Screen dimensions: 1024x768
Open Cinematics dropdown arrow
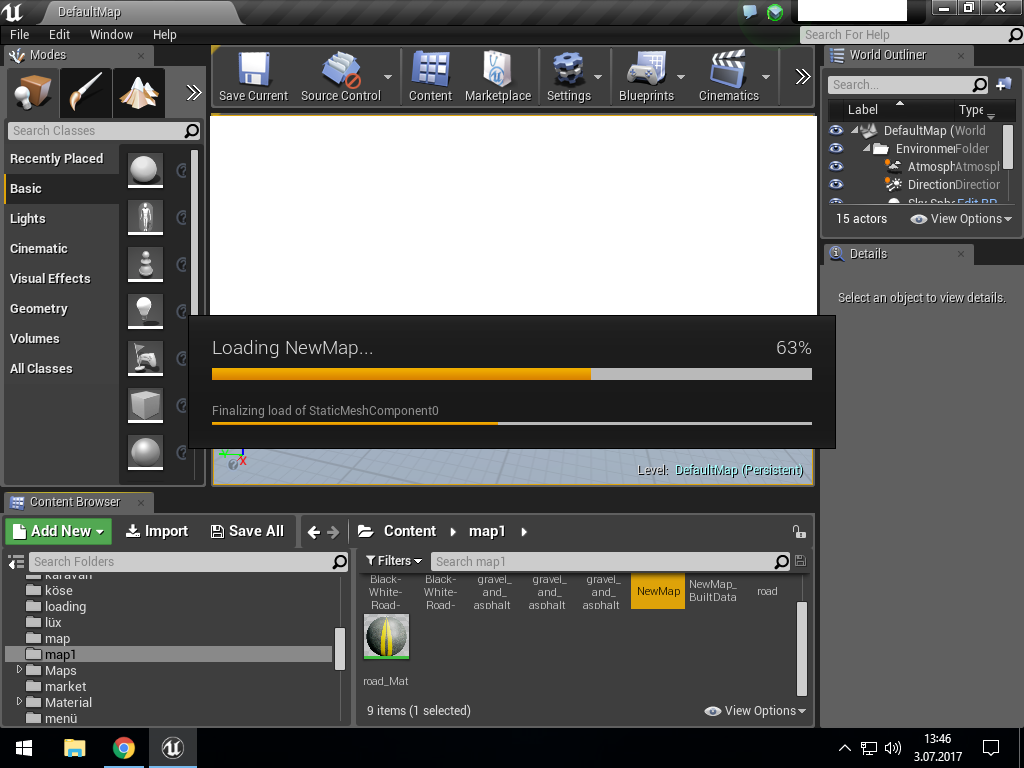[766, 77]
